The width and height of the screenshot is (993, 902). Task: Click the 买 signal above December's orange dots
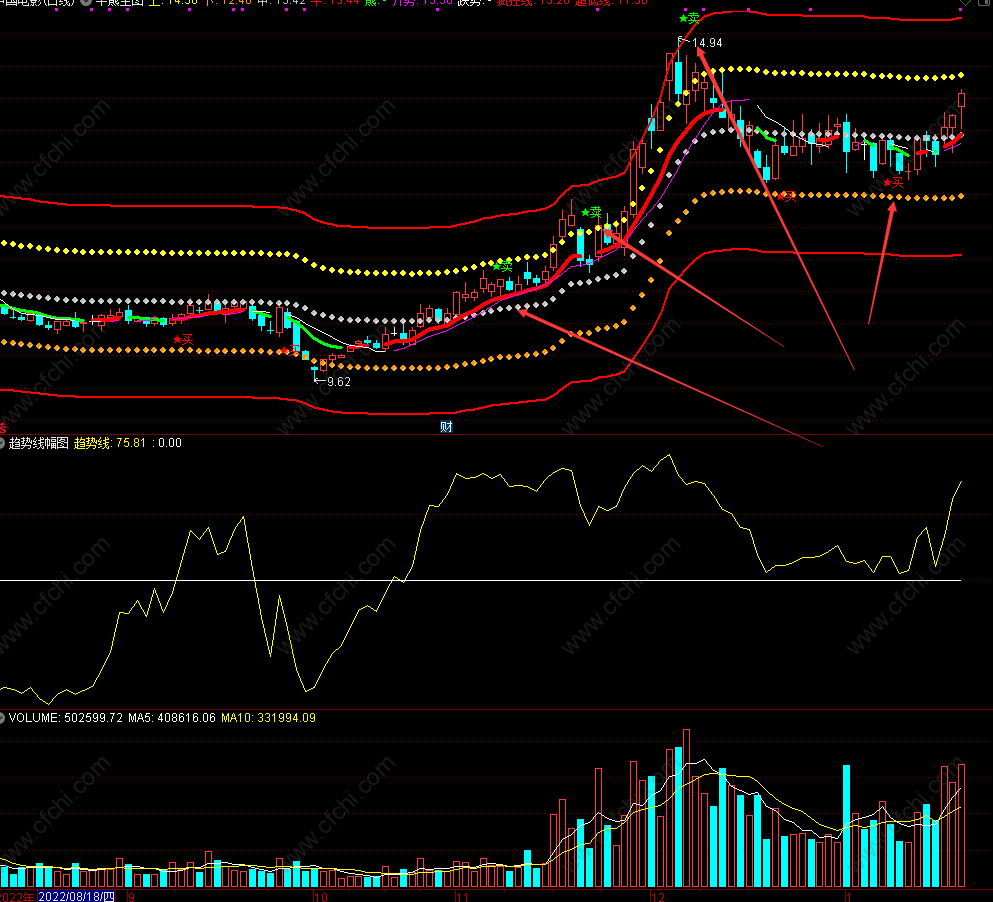pyautogui.click(x=786, y=196)
